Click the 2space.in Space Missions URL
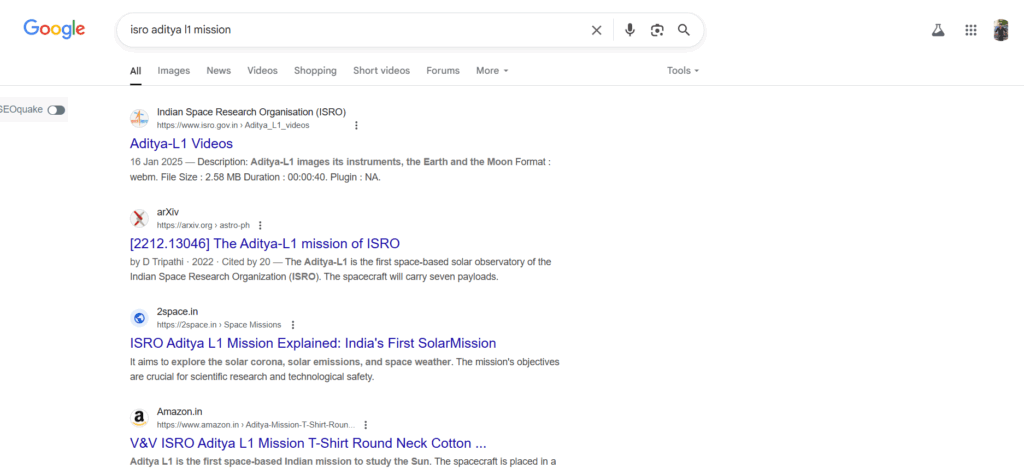The width and height of the screenshot is (1024, 468). (219, 324)
